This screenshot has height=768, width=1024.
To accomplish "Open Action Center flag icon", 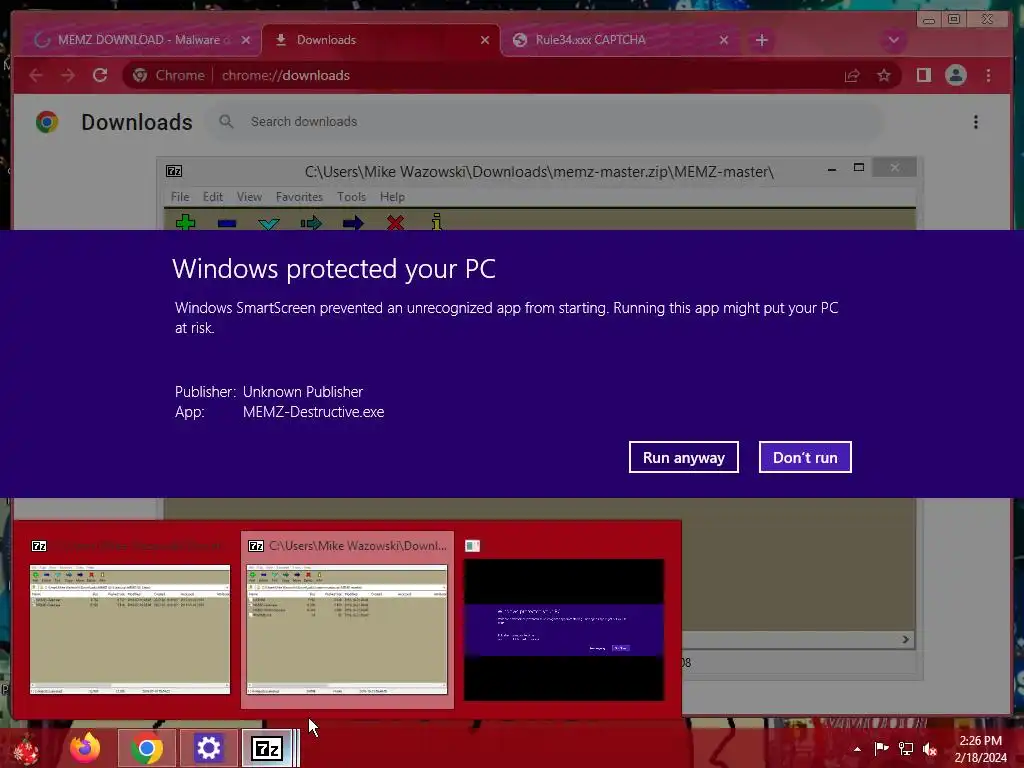I will pyautogui.click(x=881, y=748).
